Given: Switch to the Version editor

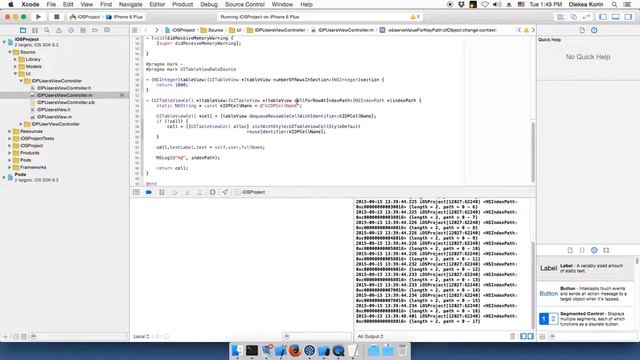Looking at the screenshot, I should pos(587,17).
